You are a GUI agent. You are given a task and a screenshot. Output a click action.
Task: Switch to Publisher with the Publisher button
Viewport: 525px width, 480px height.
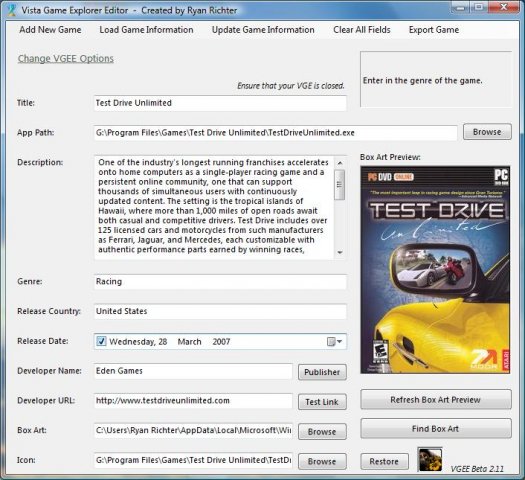click(x=322, y=372)
